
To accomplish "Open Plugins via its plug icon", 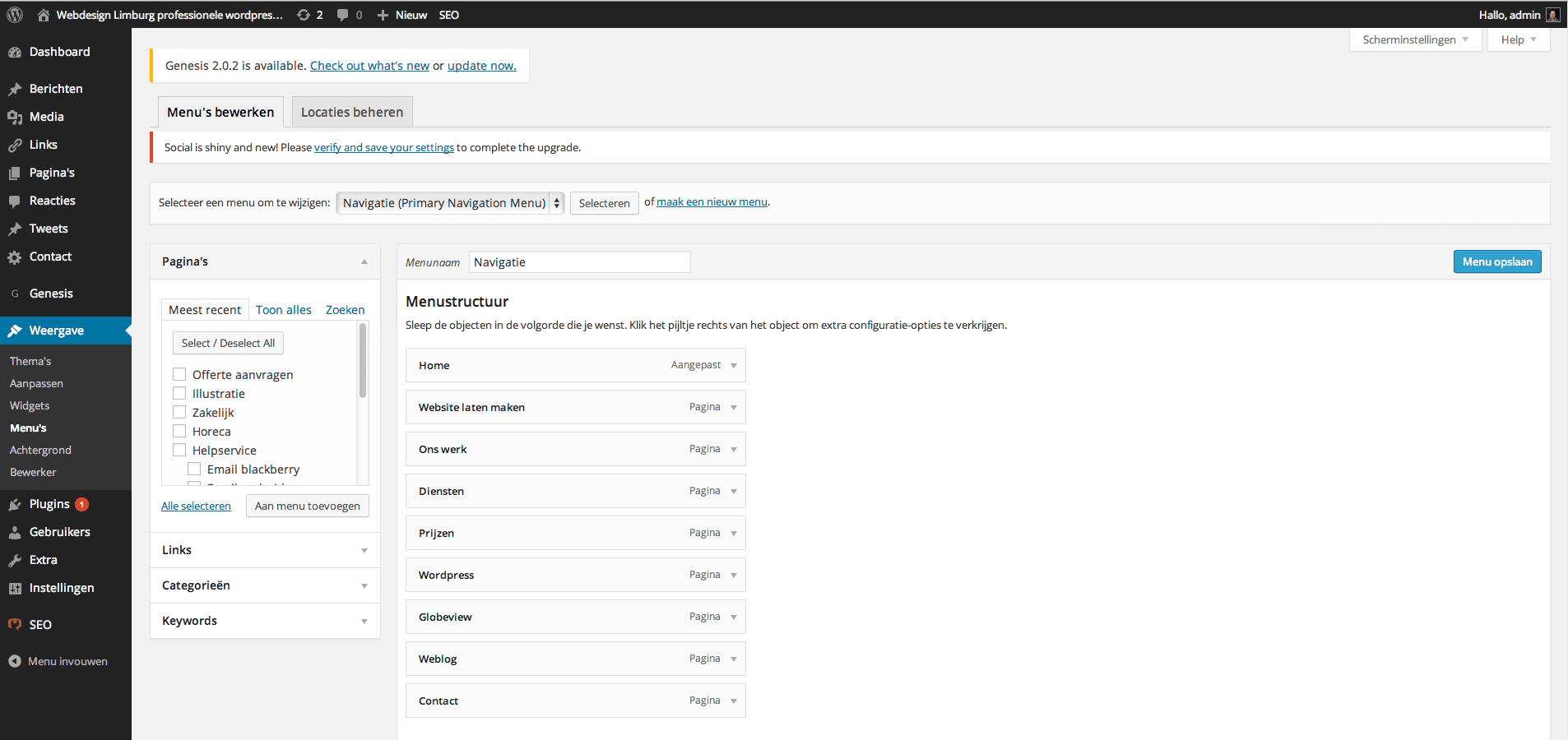I will (x=15, y=504).
